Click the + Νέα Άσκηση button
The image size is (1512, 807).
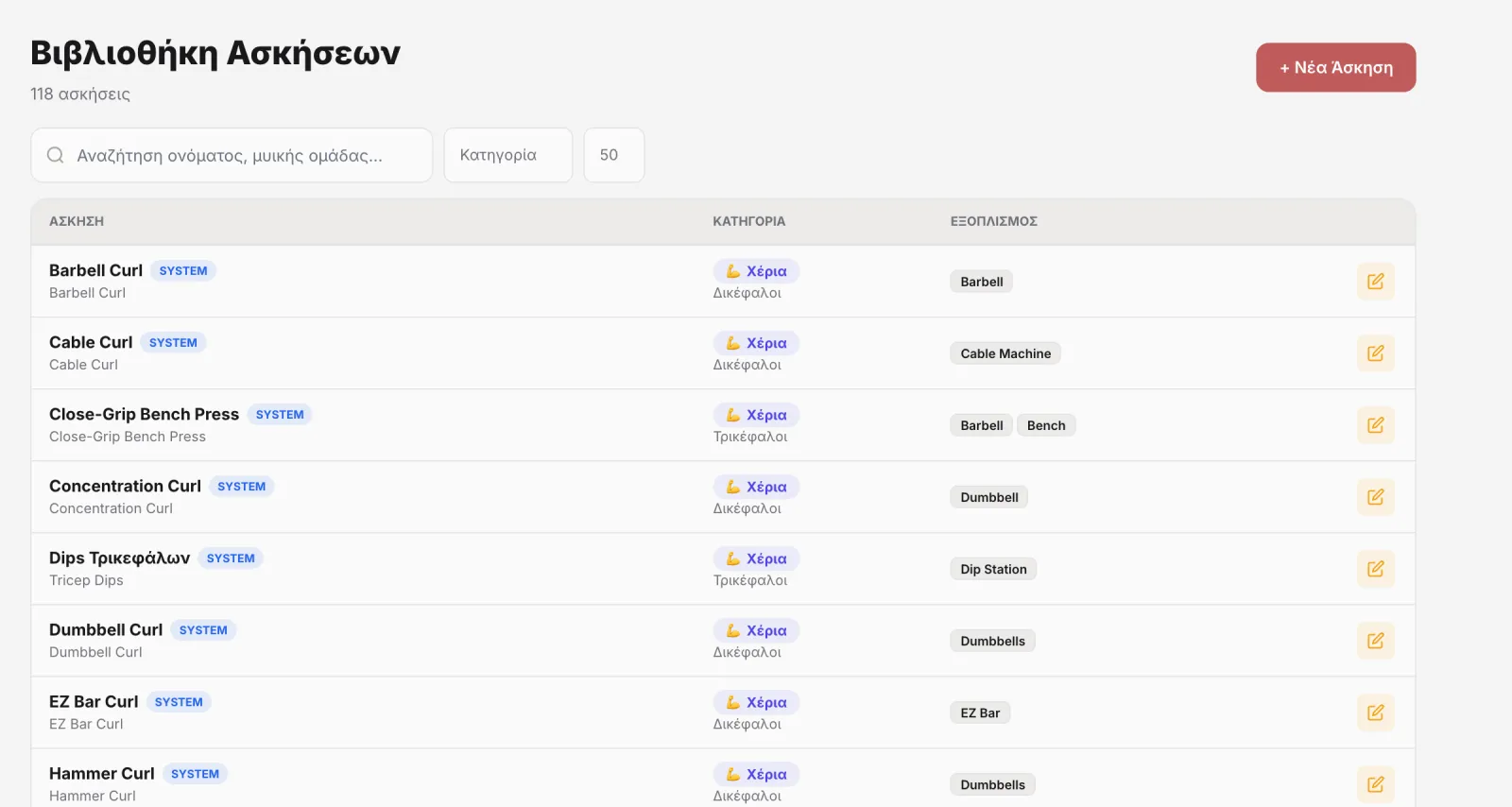(1335, 67)
